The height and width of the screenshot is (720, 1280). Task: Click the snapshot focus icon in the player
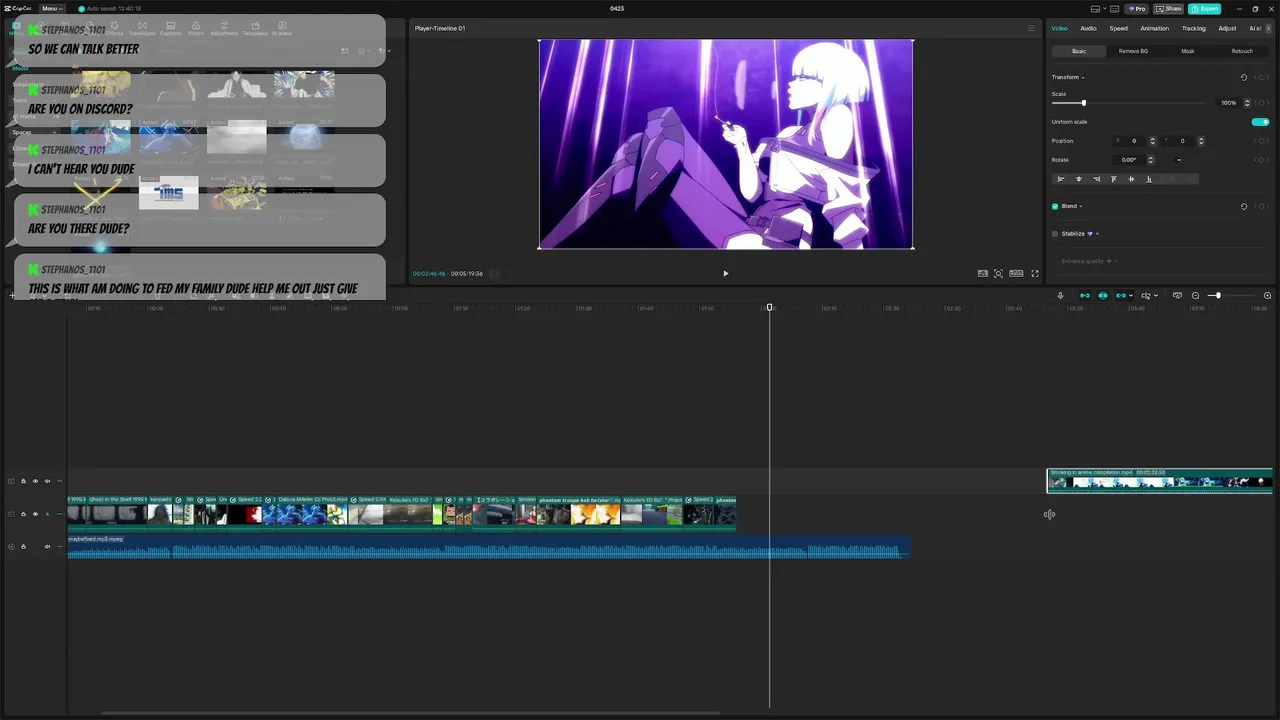(x=998, y=273)
